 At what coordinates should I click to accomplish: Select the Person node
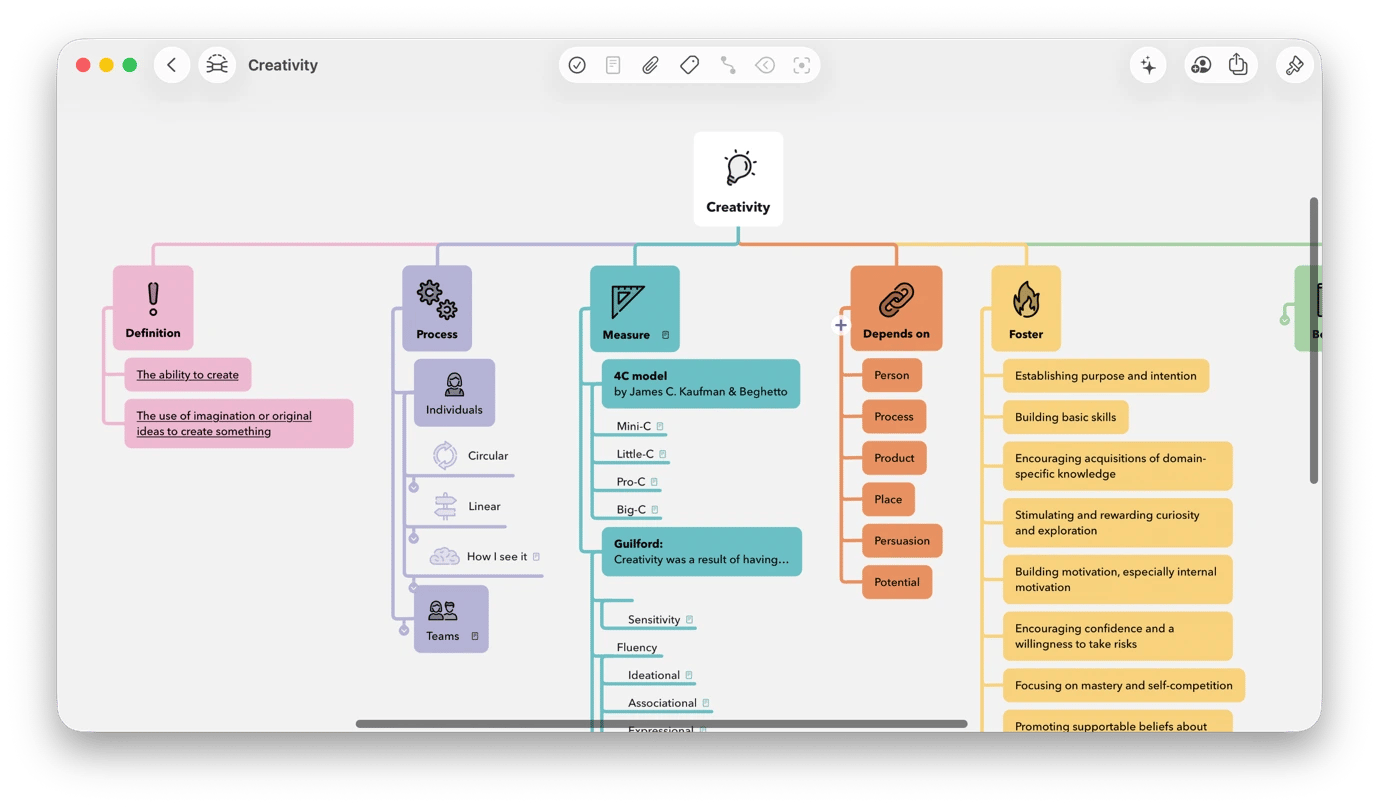click(892, 376)
